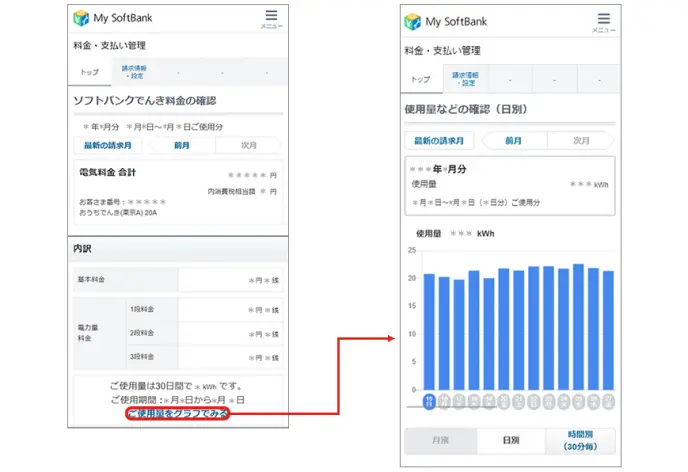Switch graph to 月別 view
The width and height of the screenshot is (688, 472).
[x=441, y=440]
